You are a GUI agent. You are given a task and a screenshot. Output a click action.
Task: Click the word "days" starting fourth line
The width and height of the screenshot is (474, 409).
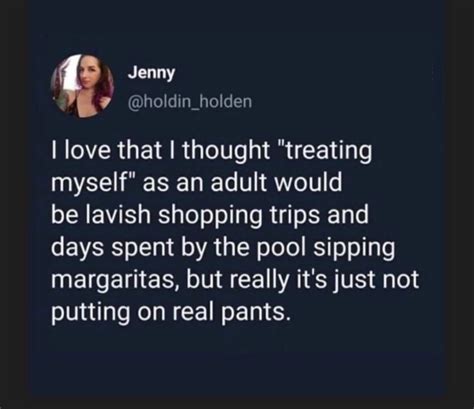coord(77,248)
